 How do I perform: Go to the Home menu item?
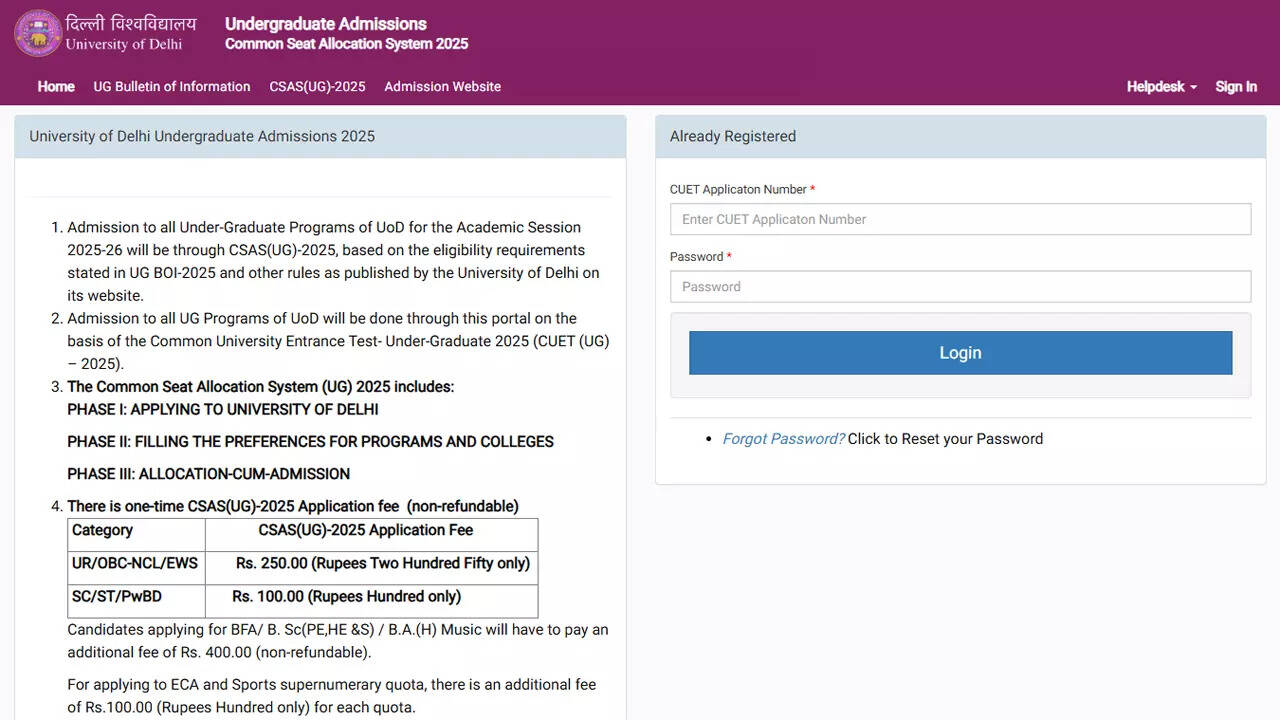(56, 87)
